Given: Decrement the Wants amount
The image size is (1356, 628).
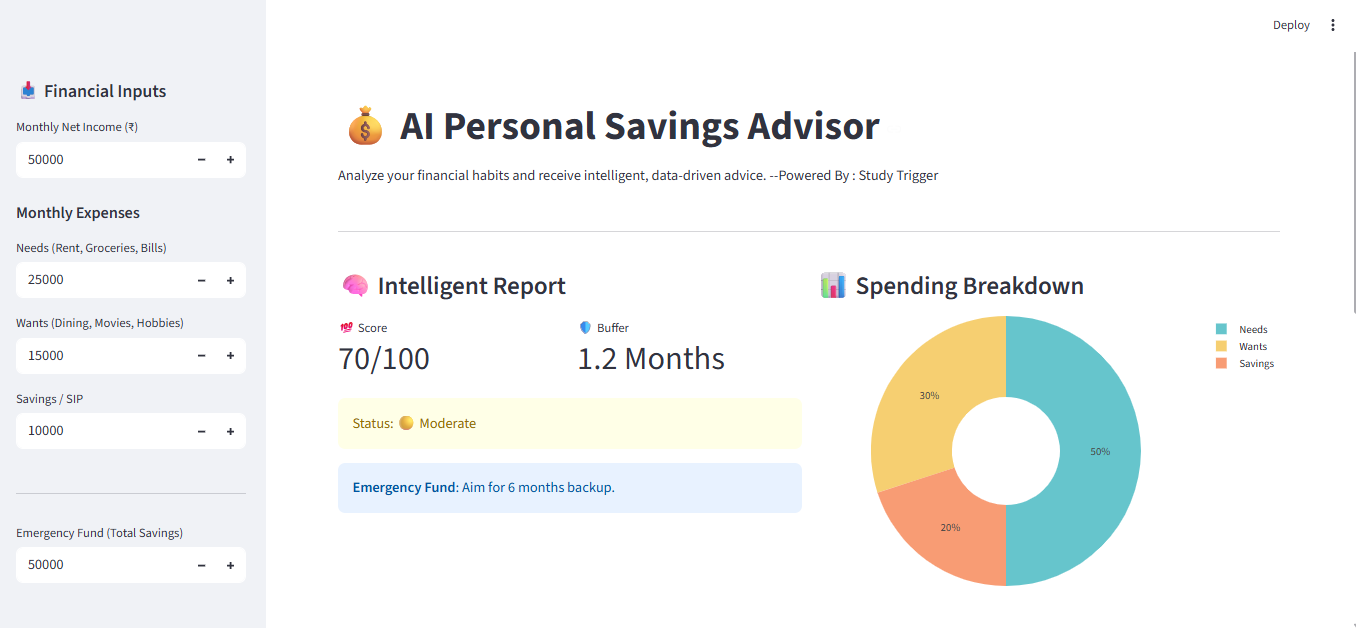Looking at the screenshot, I should coord(201,356).
